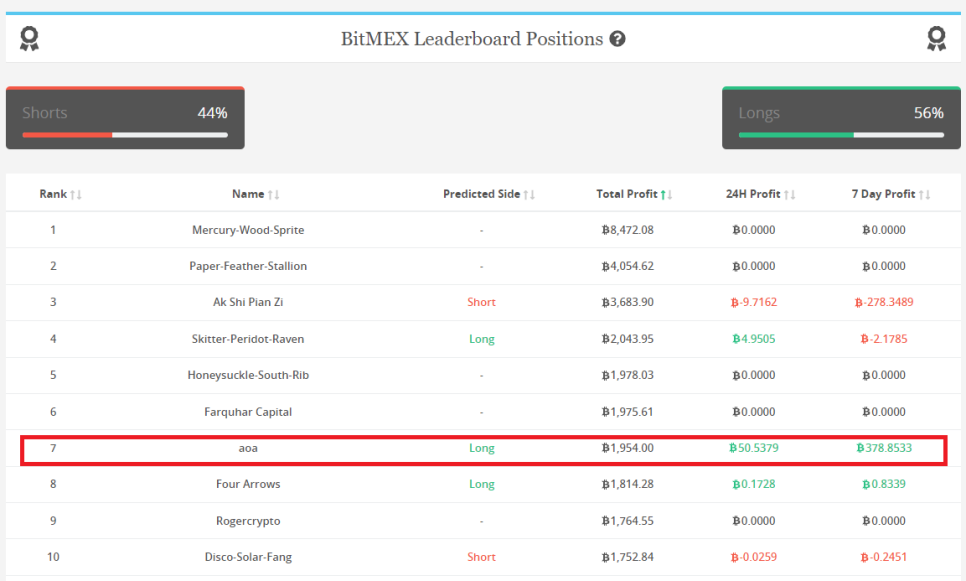The image size is (966, 581).
Task: Click total profit 1,764.55
Action: 627,521
